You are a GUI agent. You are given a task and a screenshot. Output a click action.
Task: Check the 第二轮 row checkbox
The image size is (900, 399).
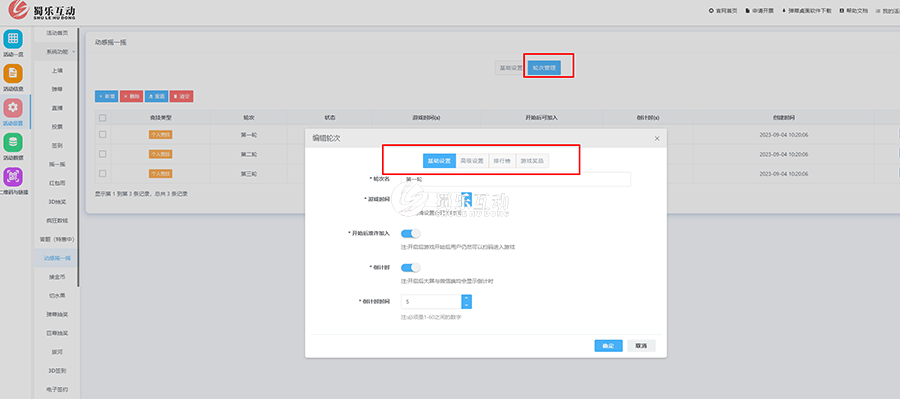click(103, 154)
